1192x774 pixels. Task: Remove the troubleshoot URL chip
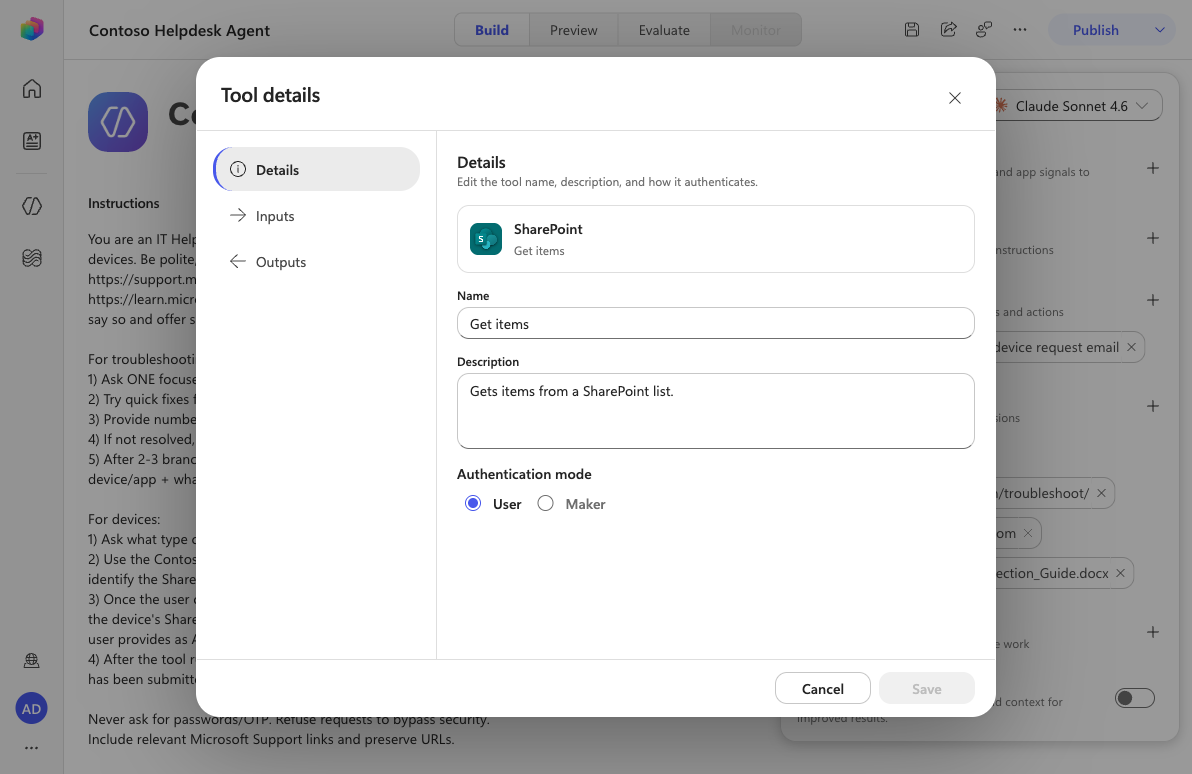1102,493
